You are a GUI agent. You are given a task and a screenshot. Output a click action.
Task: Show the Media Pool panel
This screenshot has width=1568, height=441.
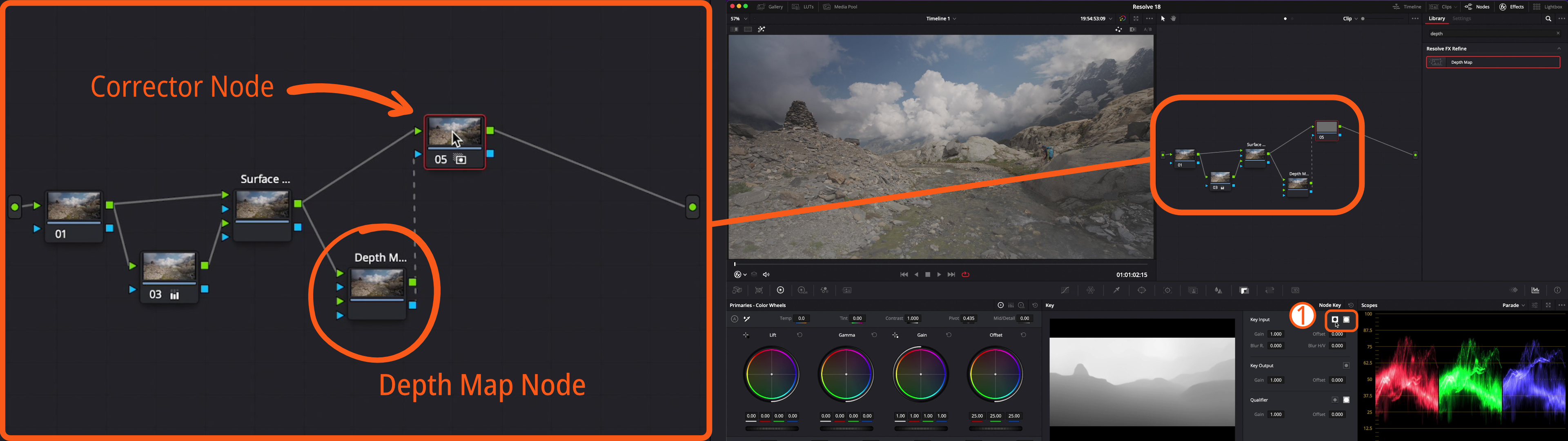(x=841, y=7)
